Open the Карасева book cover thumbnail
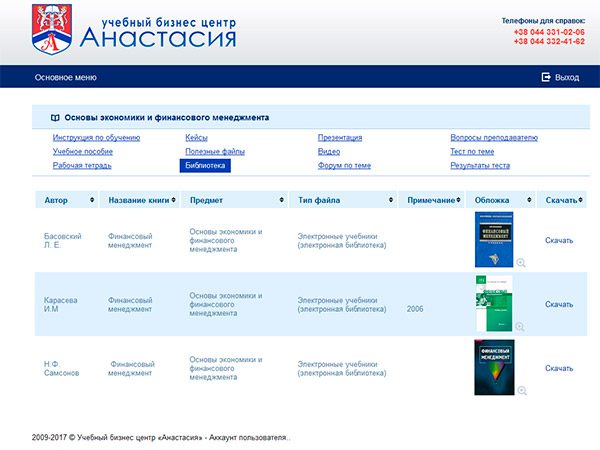The width and height of the screenshot is (600, 450). pos(494,304)
